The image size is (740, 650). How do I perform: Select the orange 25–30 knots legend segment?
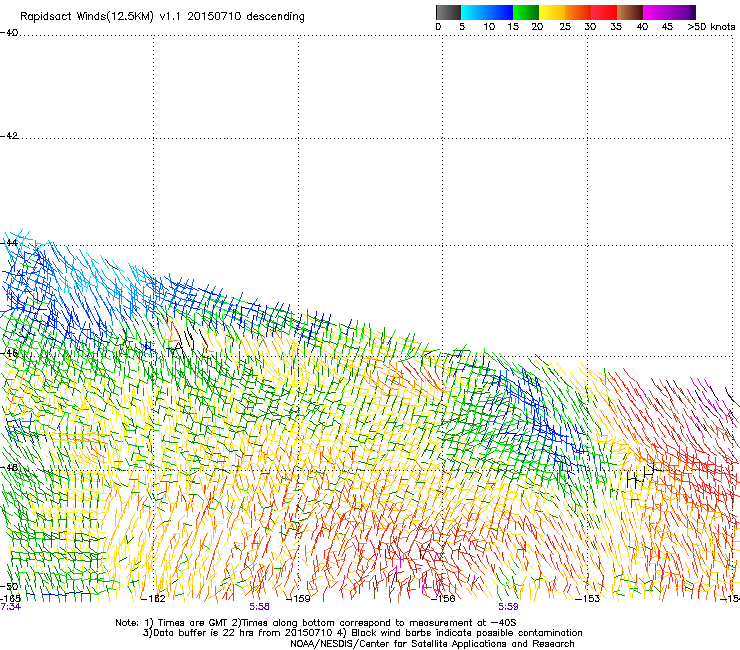(x=578, y=12)
